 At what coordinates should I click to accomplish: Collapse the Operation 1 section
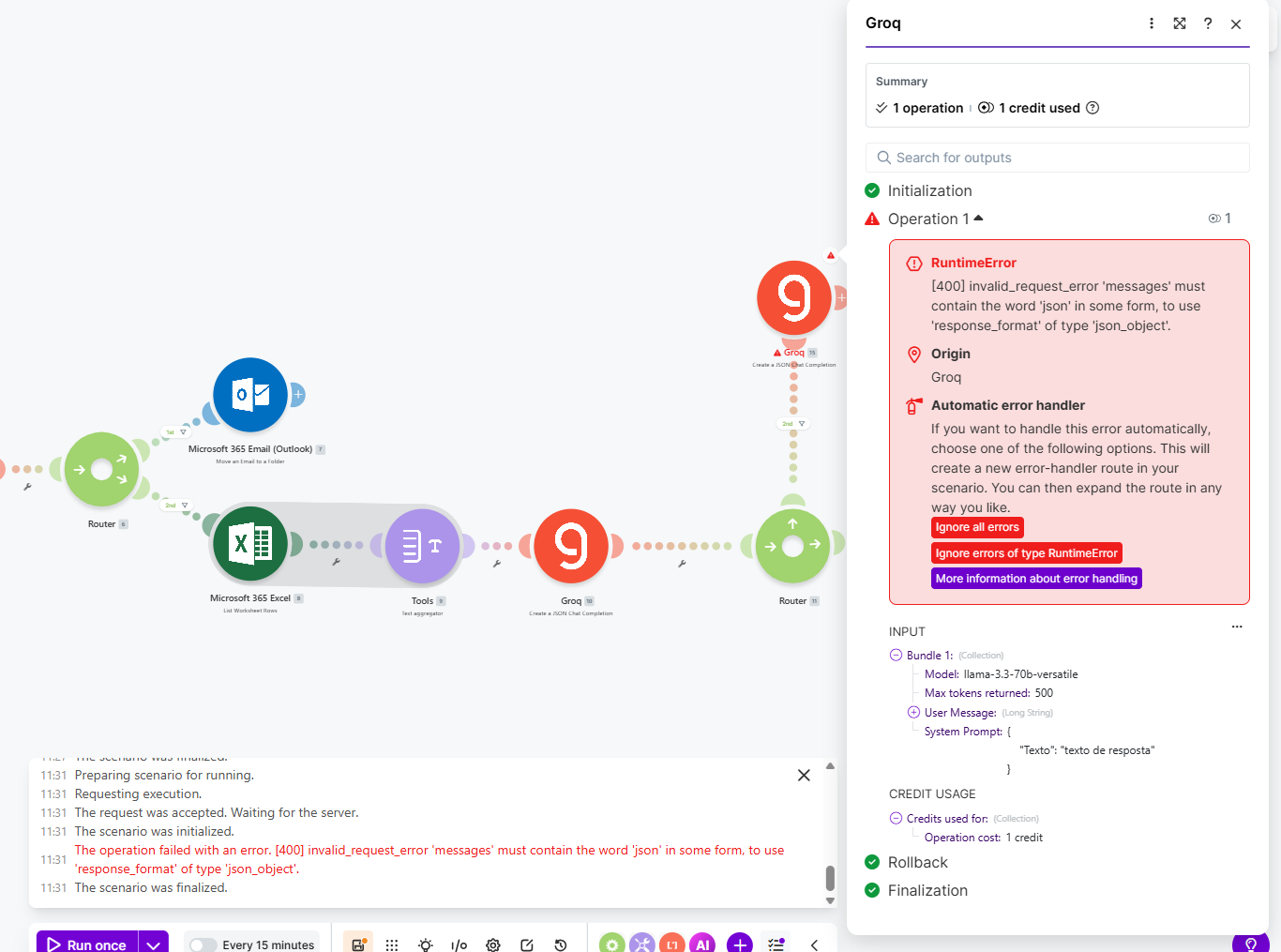click(x=978, y=218)
